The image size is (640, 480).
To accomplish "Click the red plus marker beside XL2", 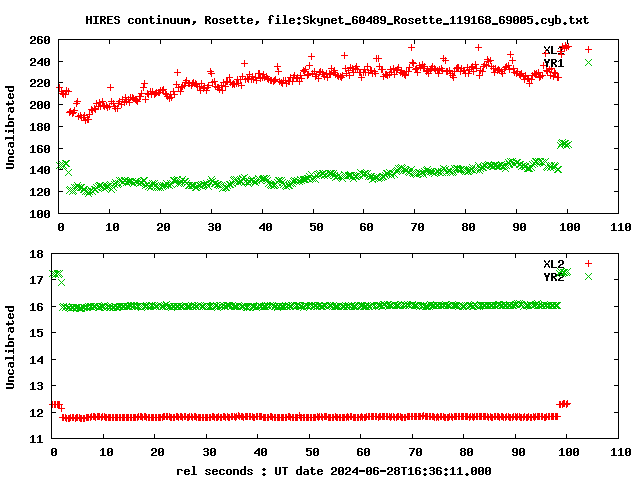I will pos(588,264).
